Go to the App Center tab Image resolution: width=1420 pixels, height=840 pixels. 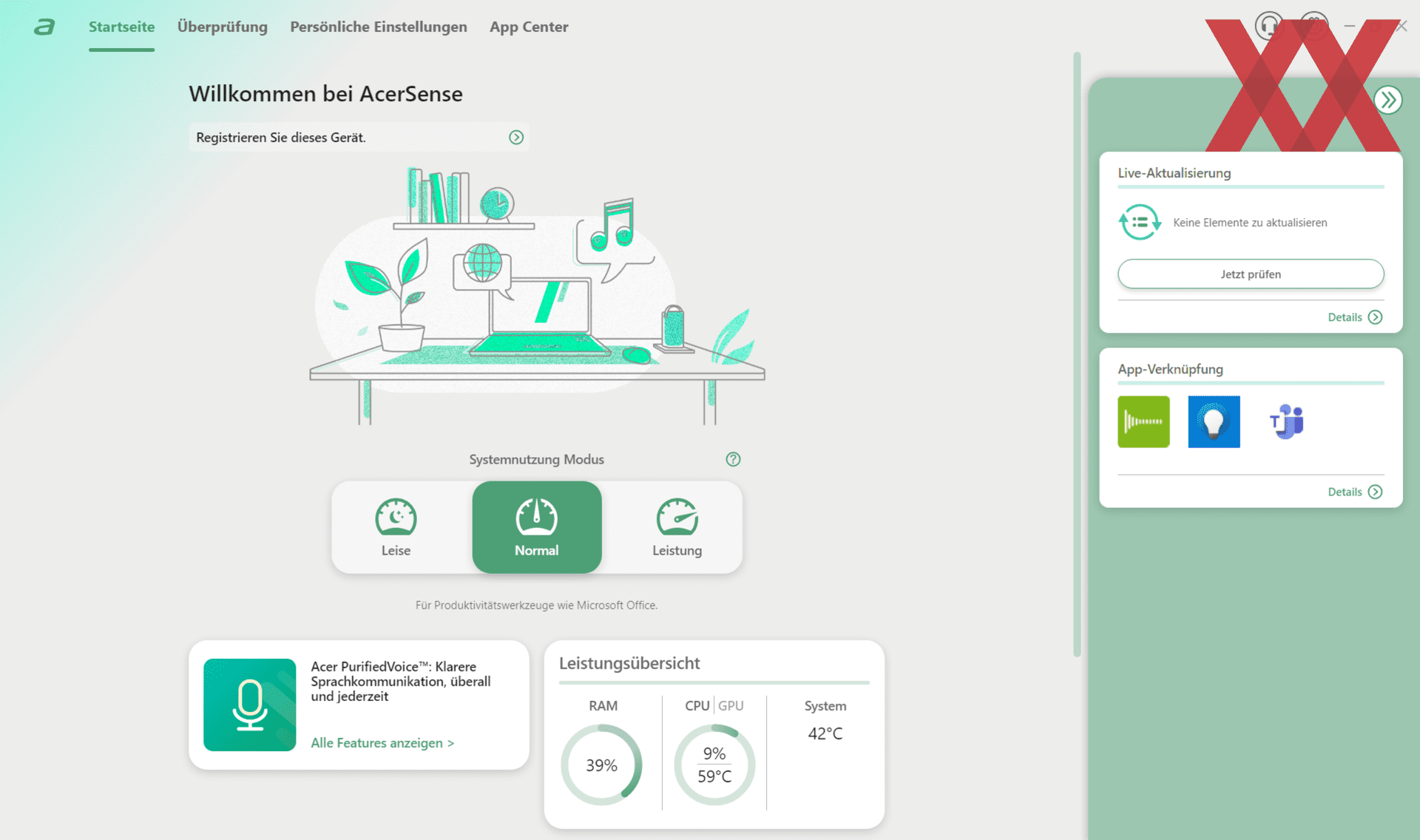529,27
